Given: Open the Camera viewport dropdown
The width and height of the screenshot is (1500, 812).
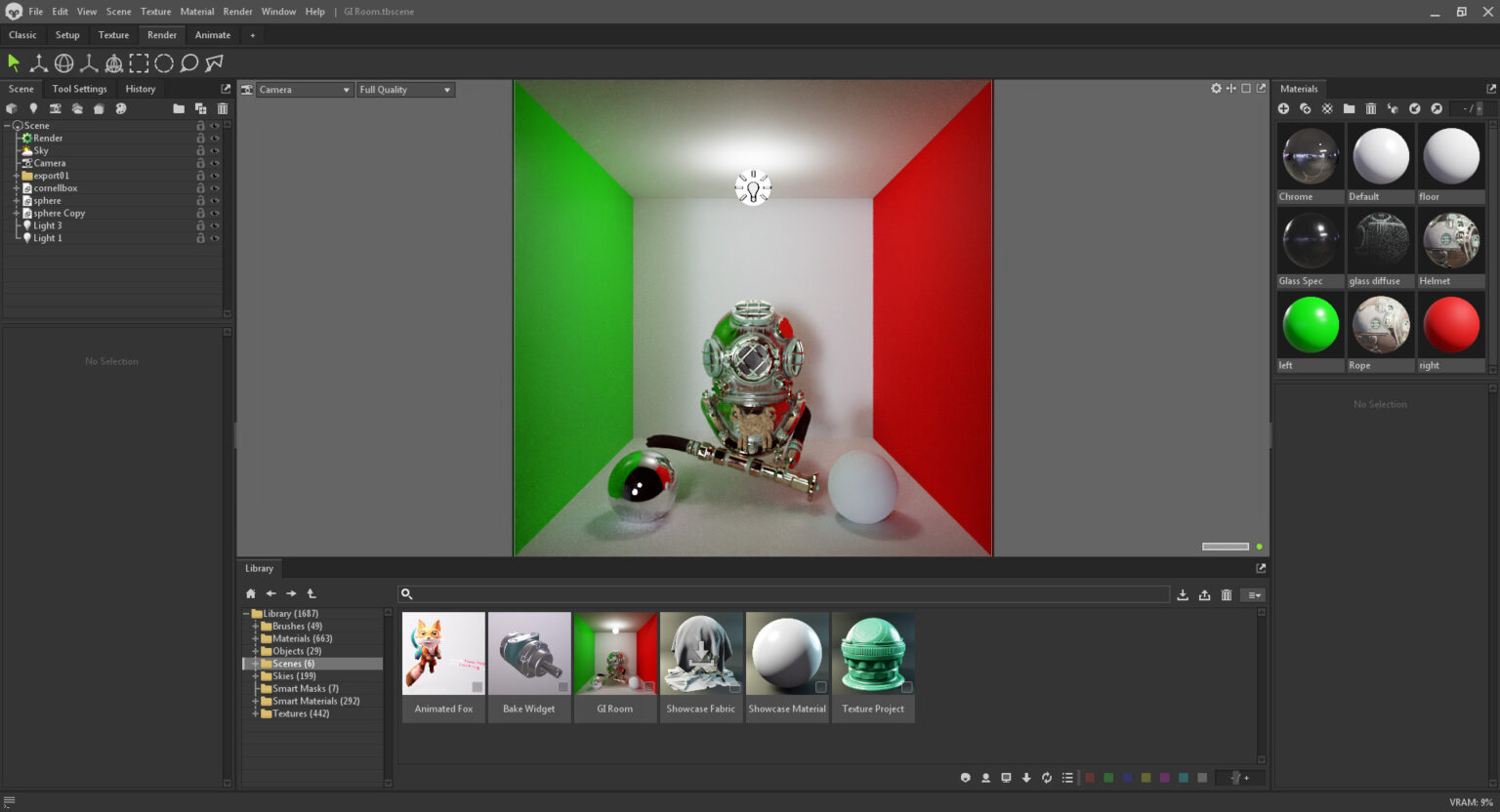Looking at the screenshot, I should [x=304, y=89].
